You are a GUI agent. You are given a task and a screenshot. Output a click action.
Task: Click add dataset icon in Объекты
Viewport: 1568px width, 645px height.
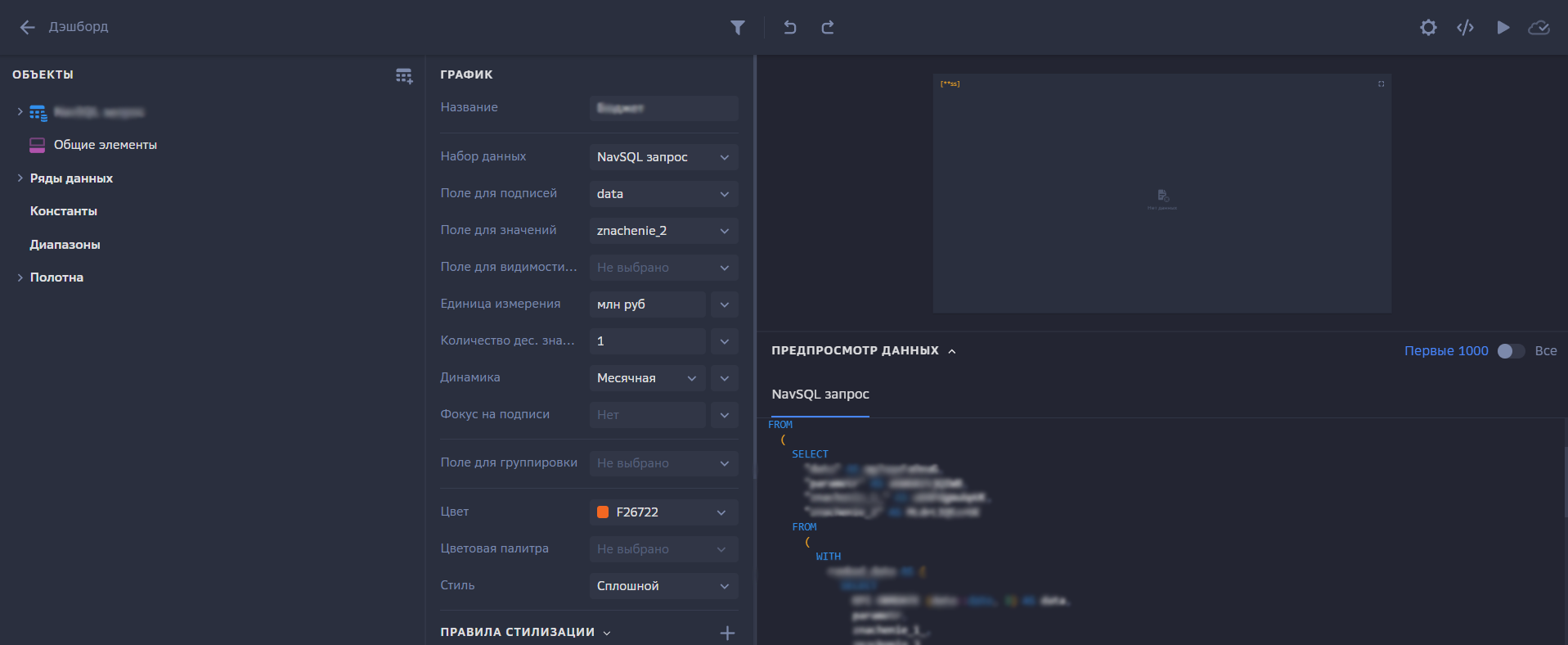point(404,76)
